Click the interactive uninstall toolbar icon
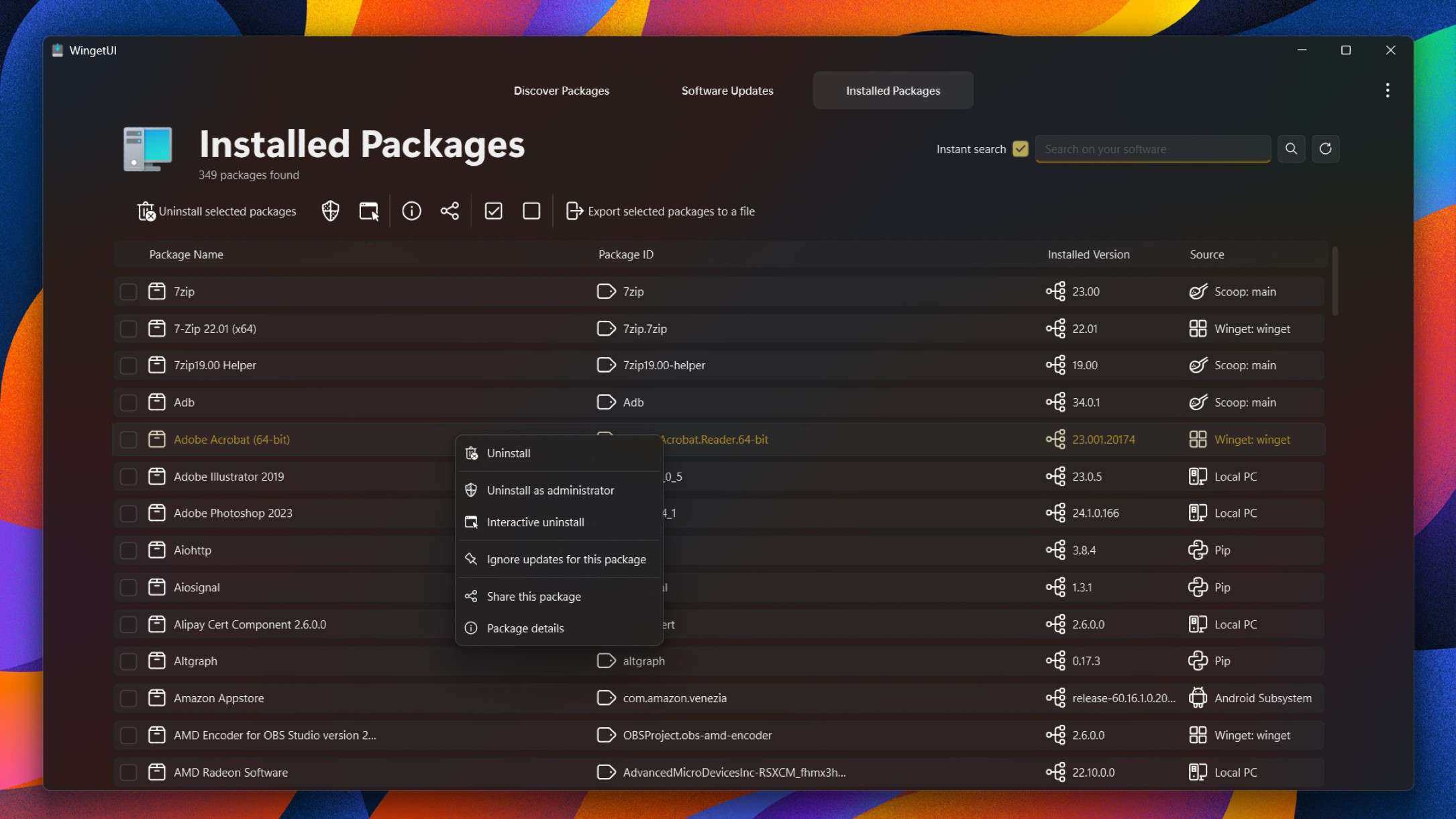The image size is (1456, 819). click(368, 211)
